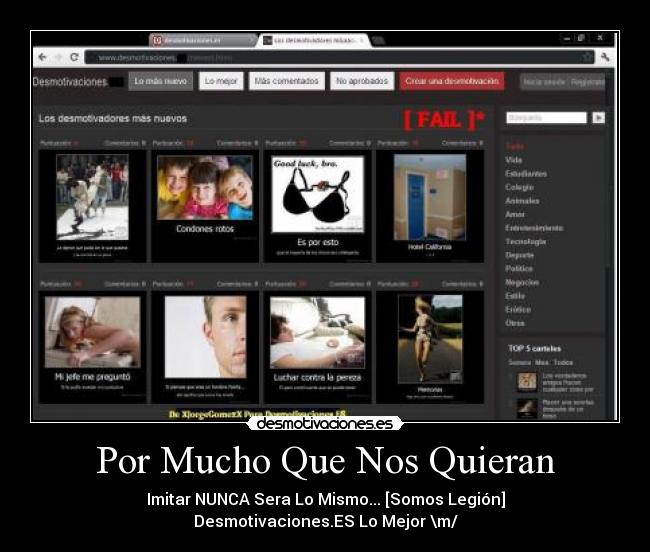Open the 'Deporte' category

(x=519, y=255)
